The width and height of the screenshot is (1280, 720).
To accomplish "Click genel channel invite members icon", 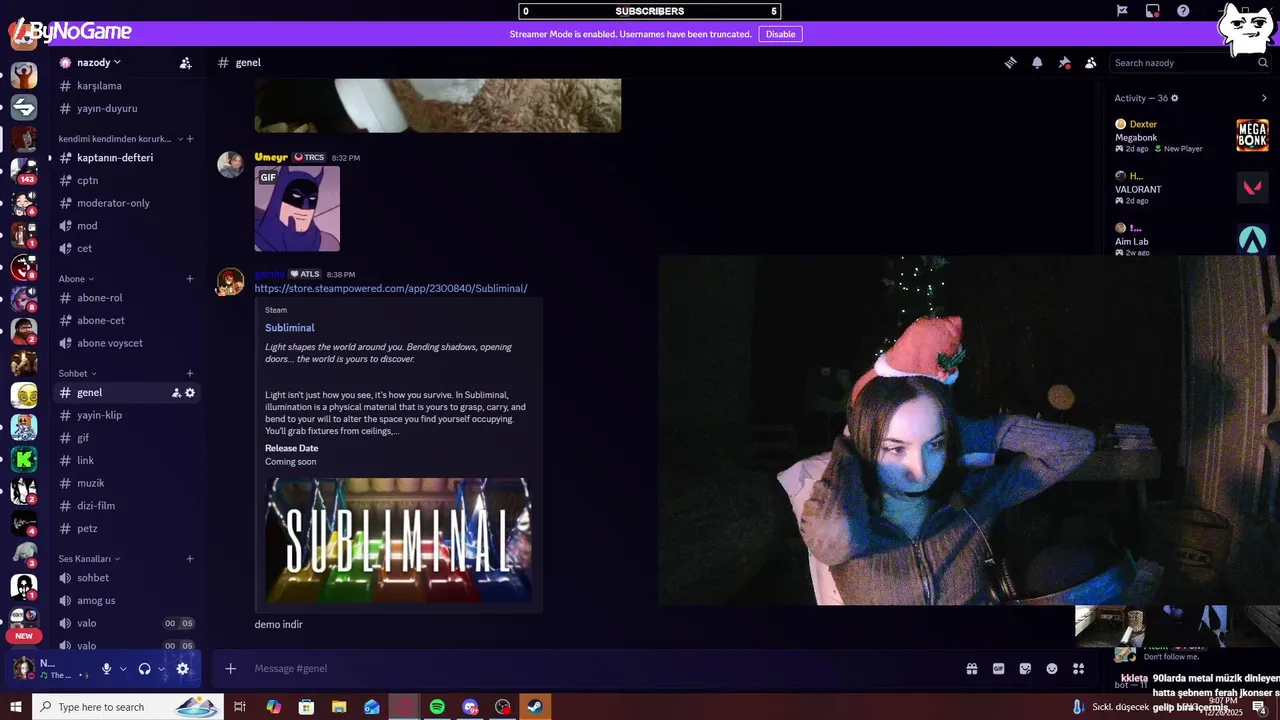I will click(x=176, y=393).
